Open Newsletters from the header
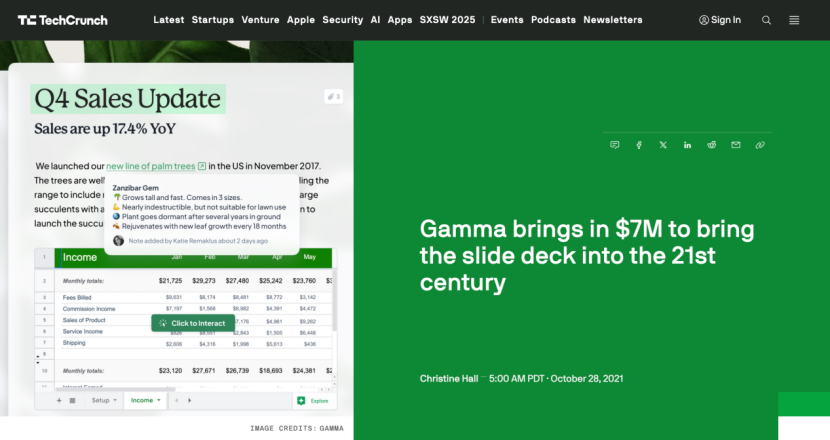Screen dimensions: 830x440 (x=613, y=20)
